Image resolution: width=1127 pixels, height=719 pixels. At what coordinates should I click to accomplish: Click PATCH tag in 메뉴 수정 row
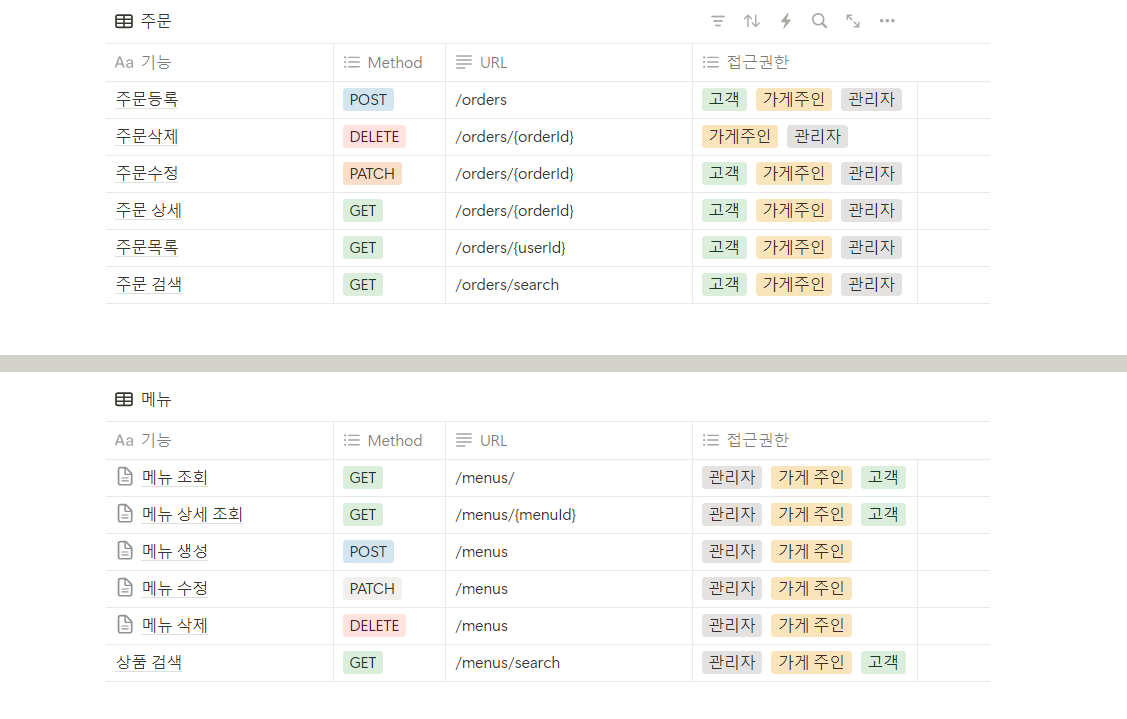pyautogui.click(x=372, y=589)
